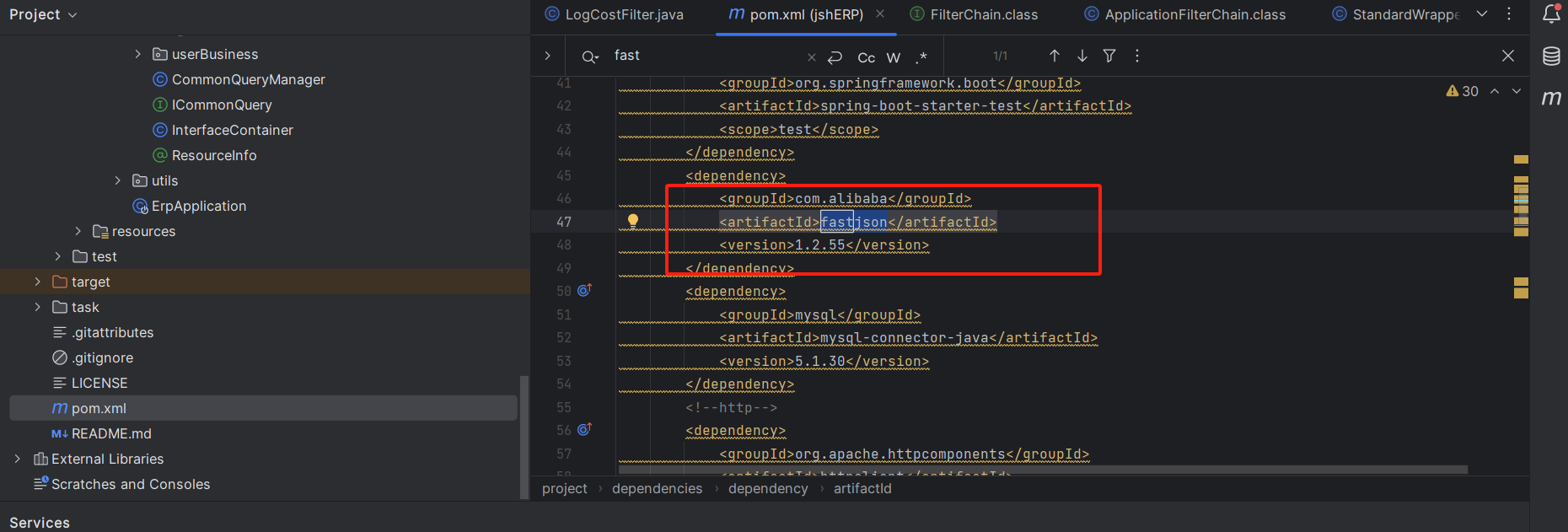Clear the search text with the x icon
Viewport: 1568px width, 532px height.
(x=811, y=57)
